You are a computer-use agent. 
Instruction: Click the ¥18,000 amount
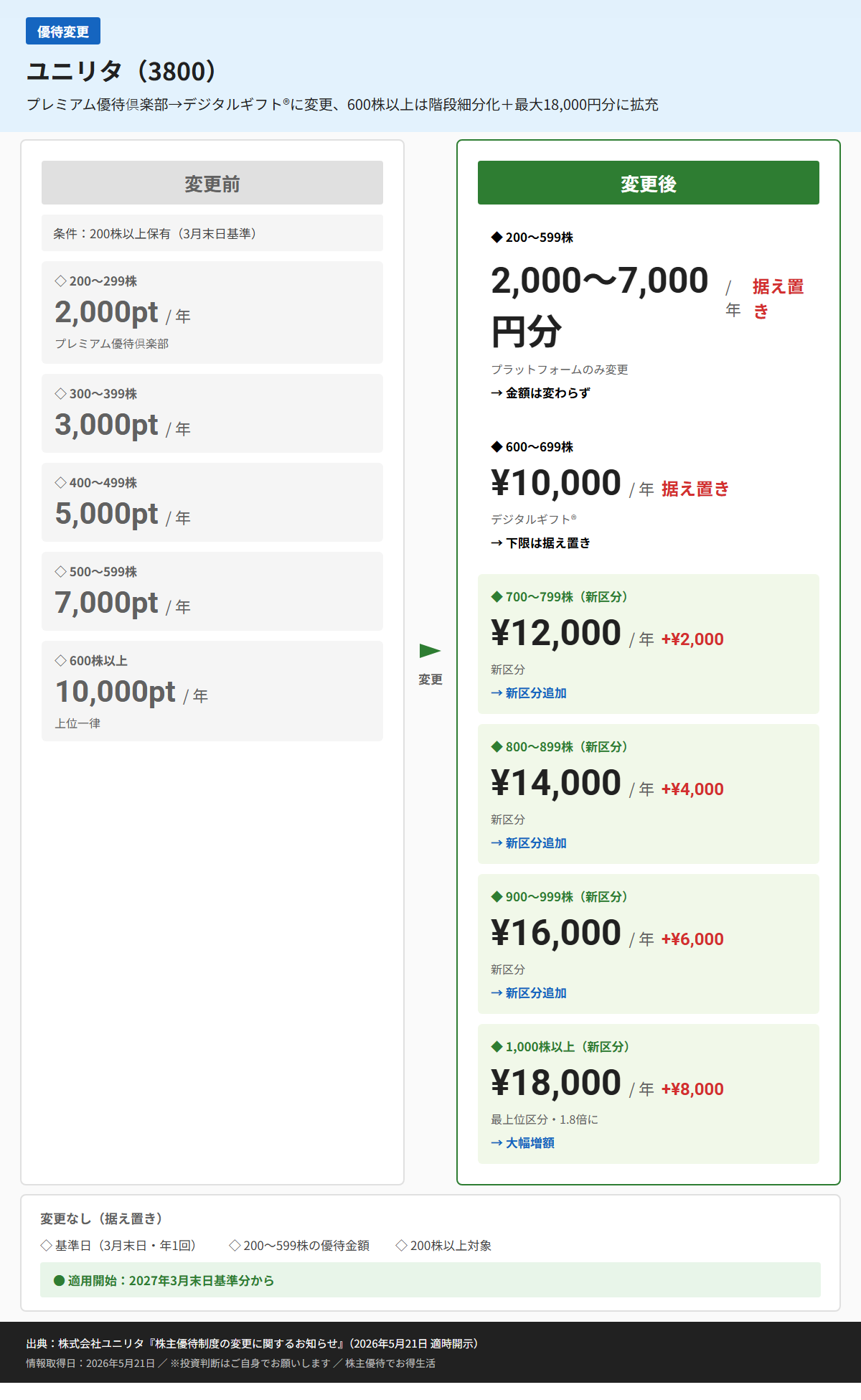tap(556, 1083)
